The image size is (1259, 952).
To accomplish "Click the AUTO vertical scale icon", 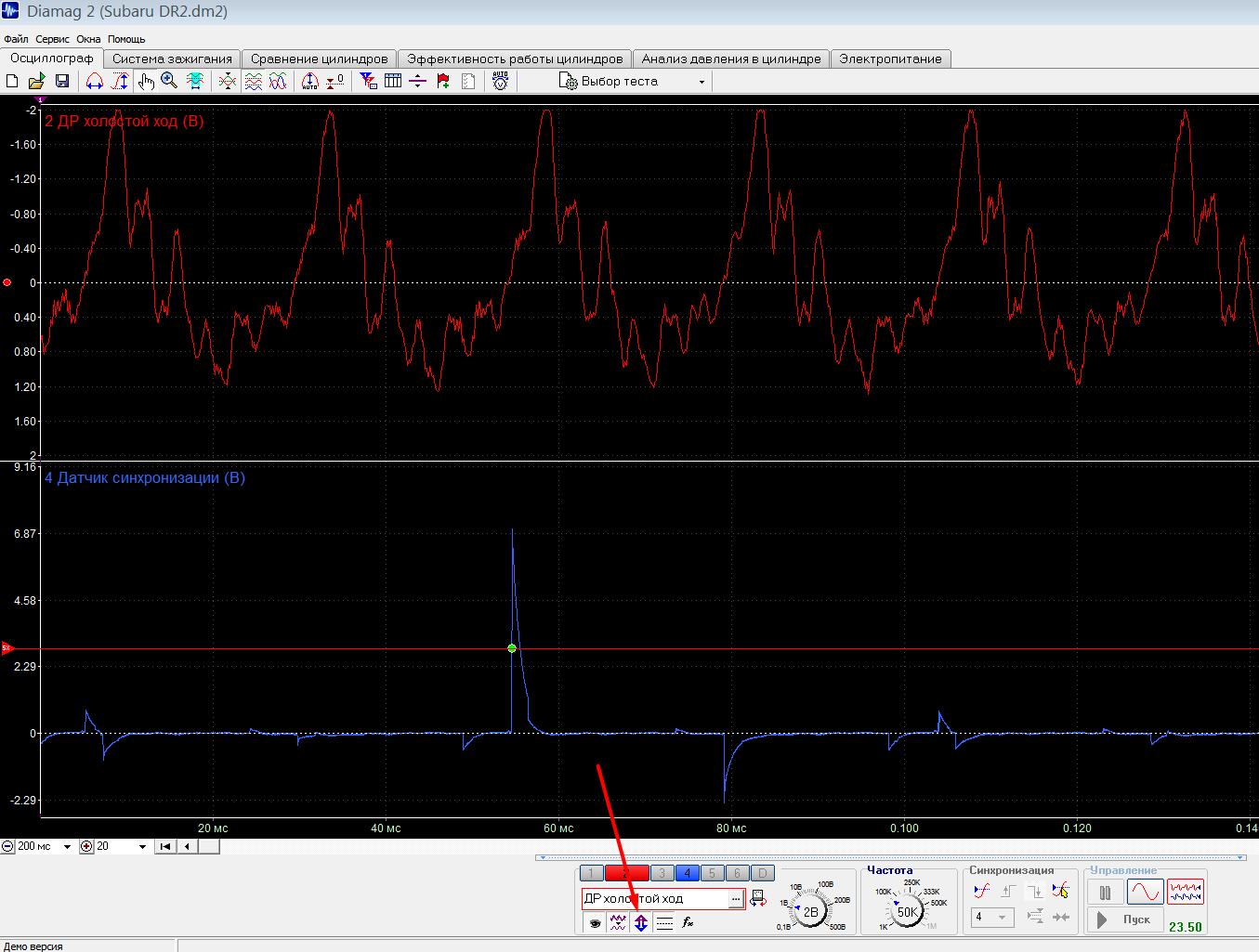I will (x=310, y=82).
